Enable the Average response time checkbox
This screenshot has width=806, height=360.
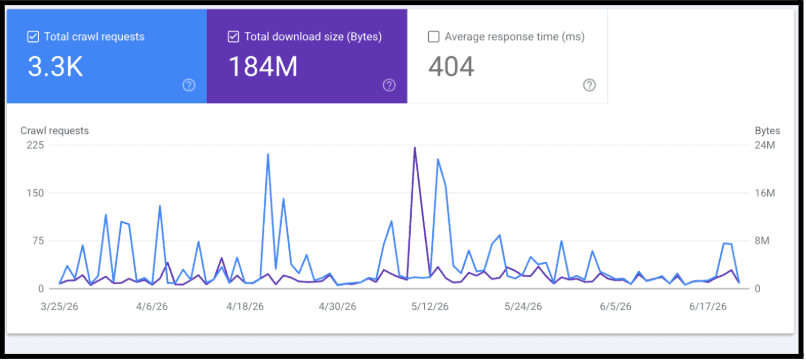433,37
